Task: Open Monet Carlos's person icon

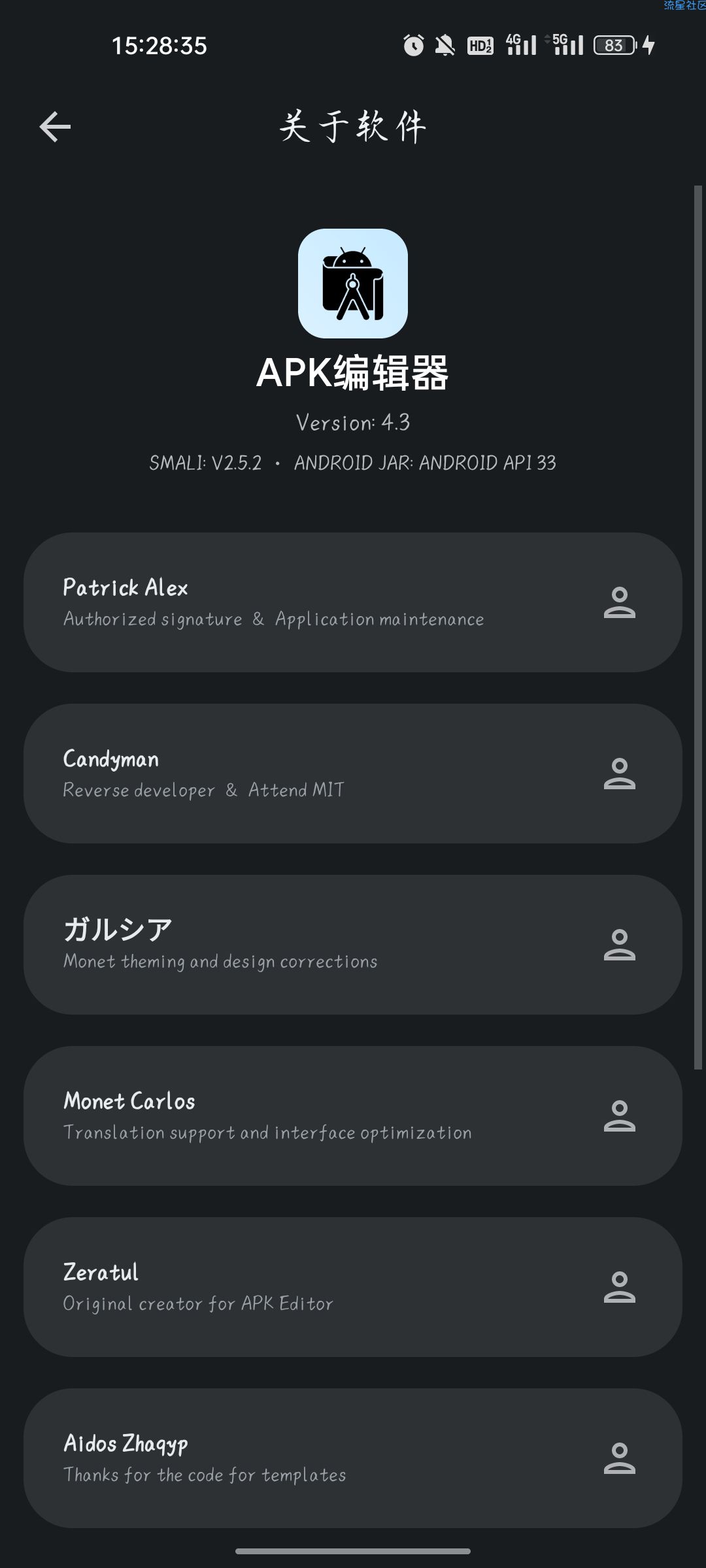Action: tap(619, 1116)
